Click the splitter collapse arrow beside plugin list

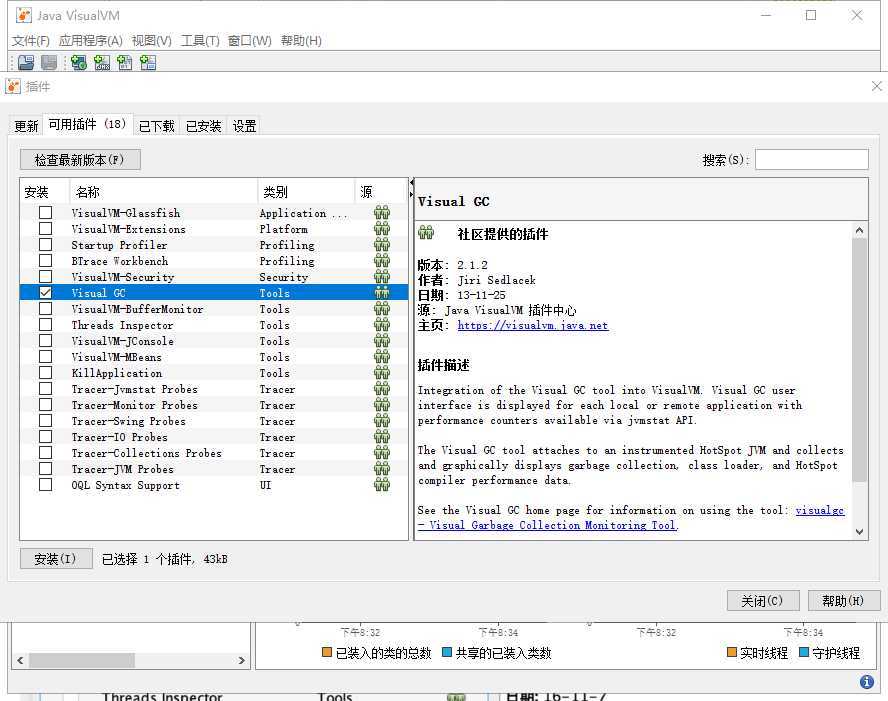pyautogui.click(x=412, y=183)
